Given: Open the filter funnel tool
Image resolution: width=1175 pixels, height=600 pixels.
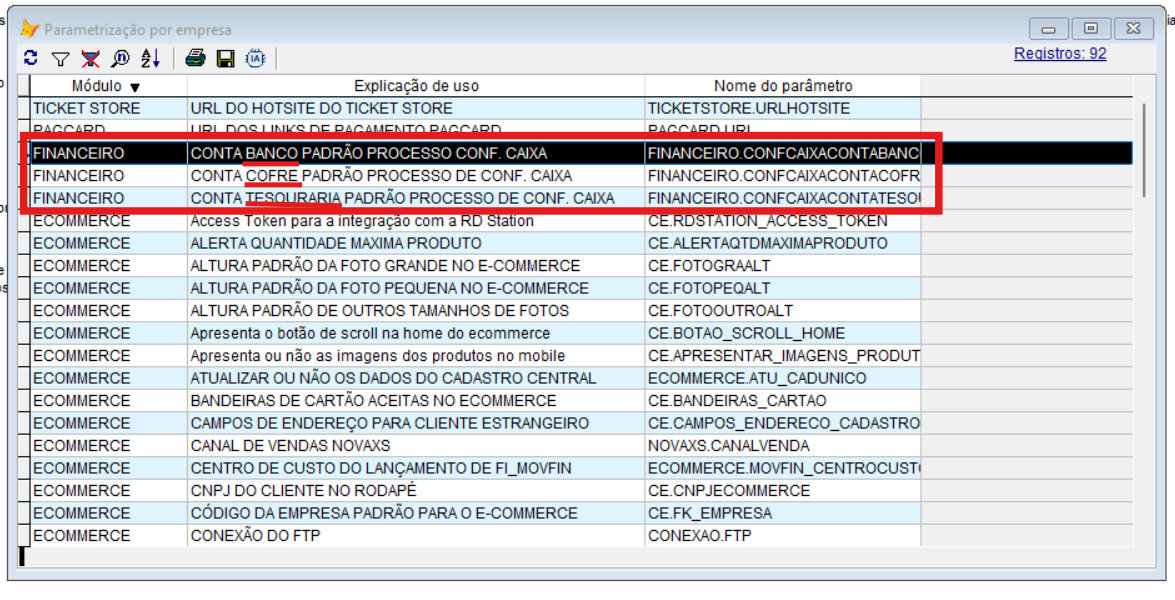Looking at the screenshot, I should [60, 59].
